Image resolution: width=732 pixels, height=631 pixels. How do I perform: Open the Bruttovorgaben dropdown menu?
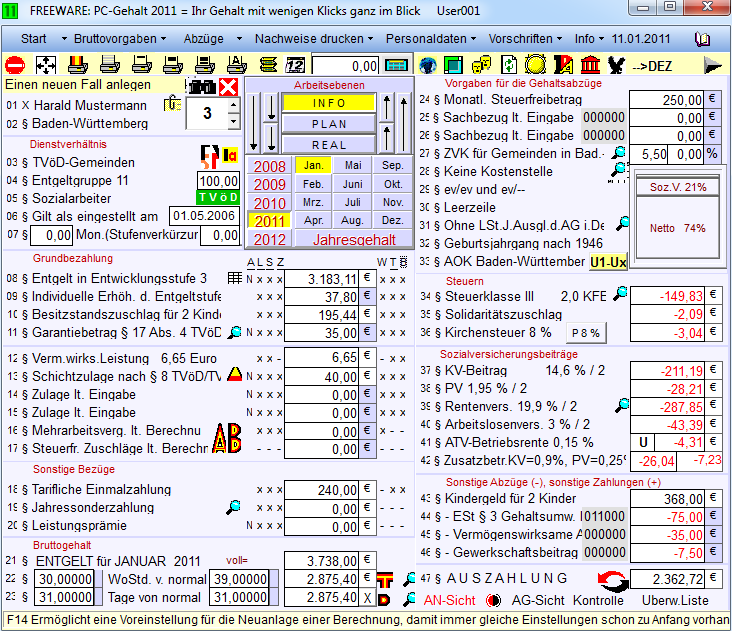tap(121, 39)
